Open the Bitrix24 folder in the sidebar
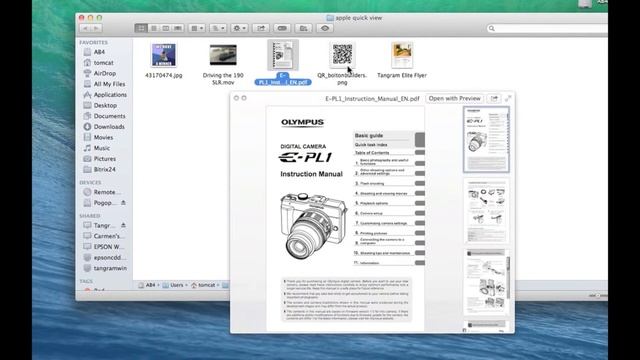This screenshot has height=360, width=640. (x=104, y=169)
